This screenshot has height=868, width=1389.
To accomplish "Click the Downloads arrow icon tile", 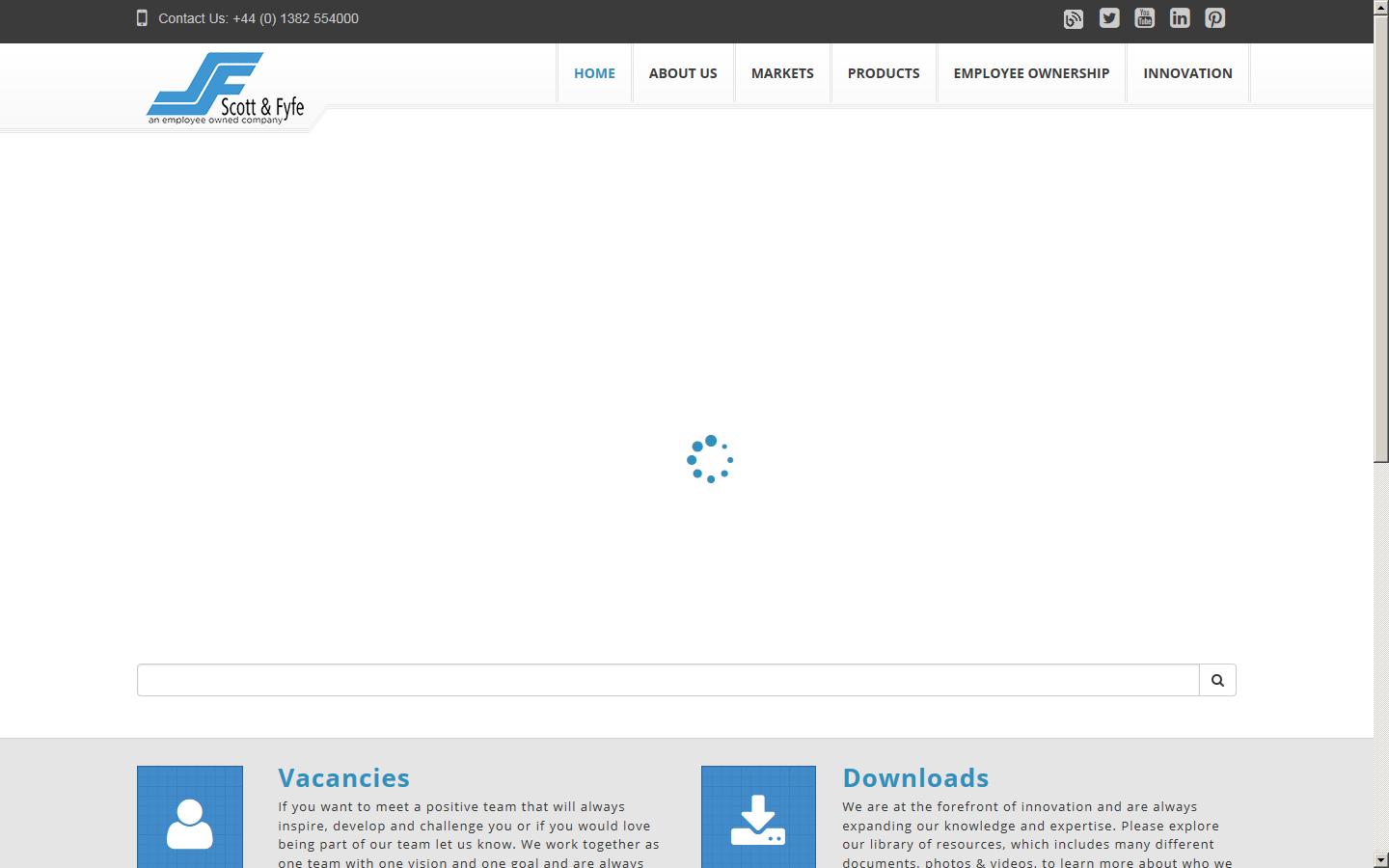I will [758, 817].
